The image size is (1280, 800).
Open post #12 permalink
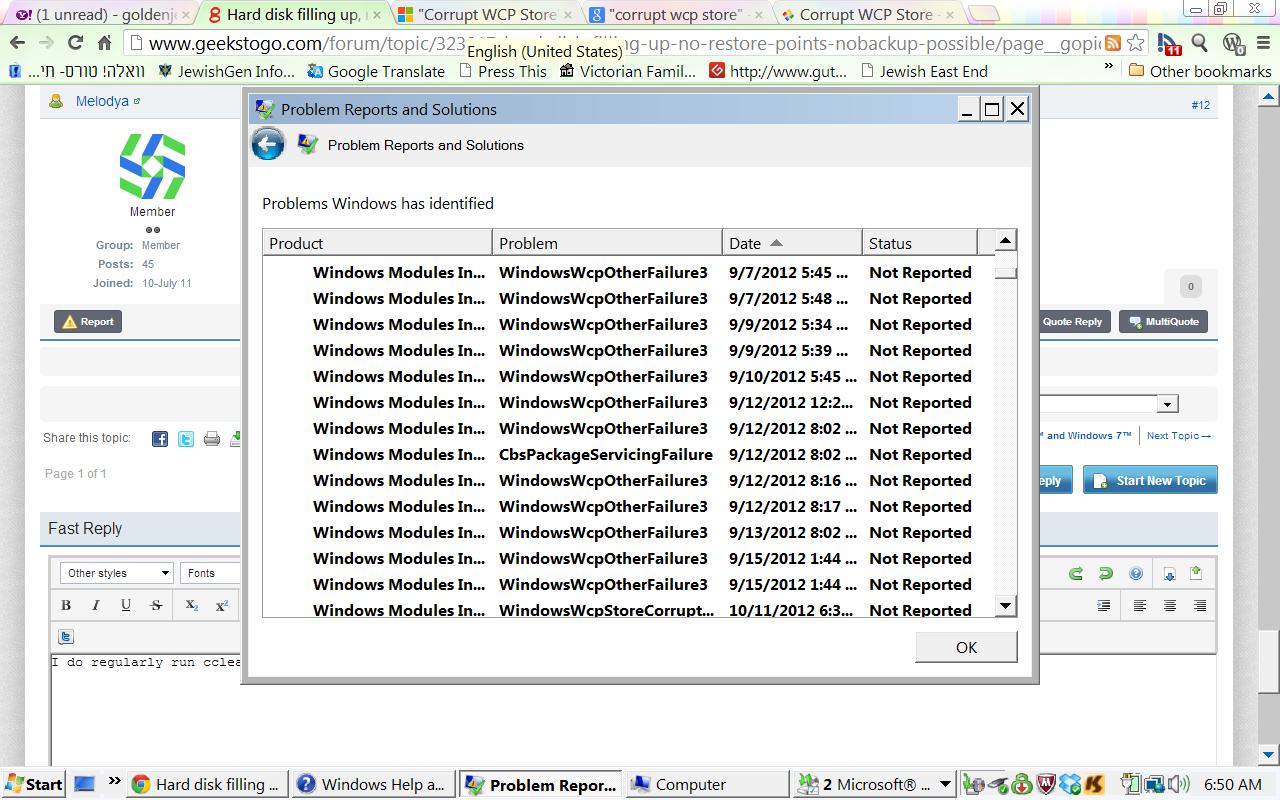click(x=1200, y=105)
